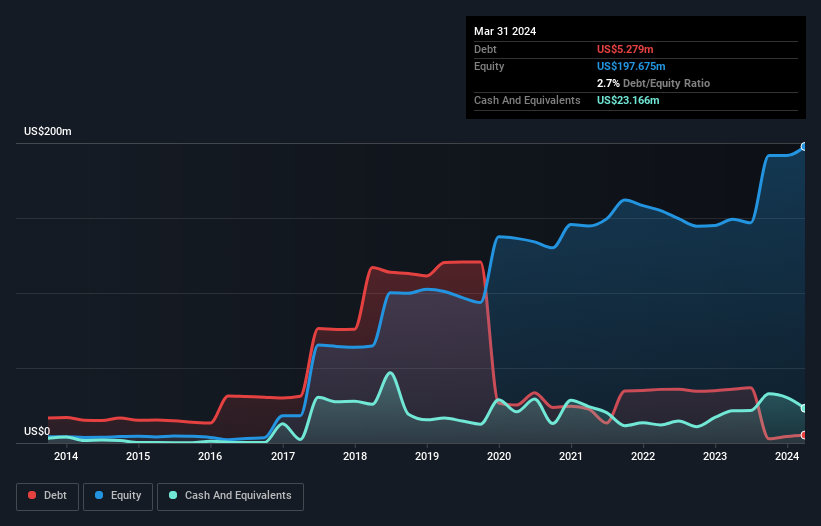
Task: Click the 2024 x-axis label
Action: click(787, 456)
